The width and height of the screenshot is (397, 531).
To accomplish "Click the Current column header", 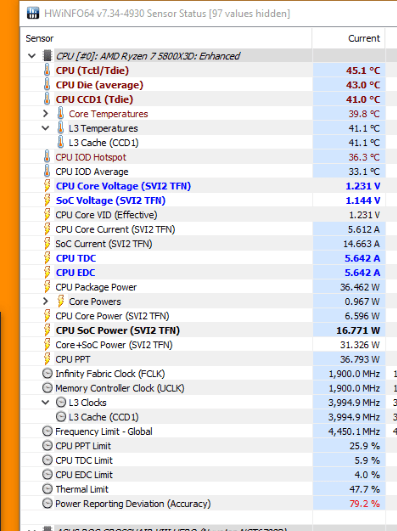I will (349, 38).
